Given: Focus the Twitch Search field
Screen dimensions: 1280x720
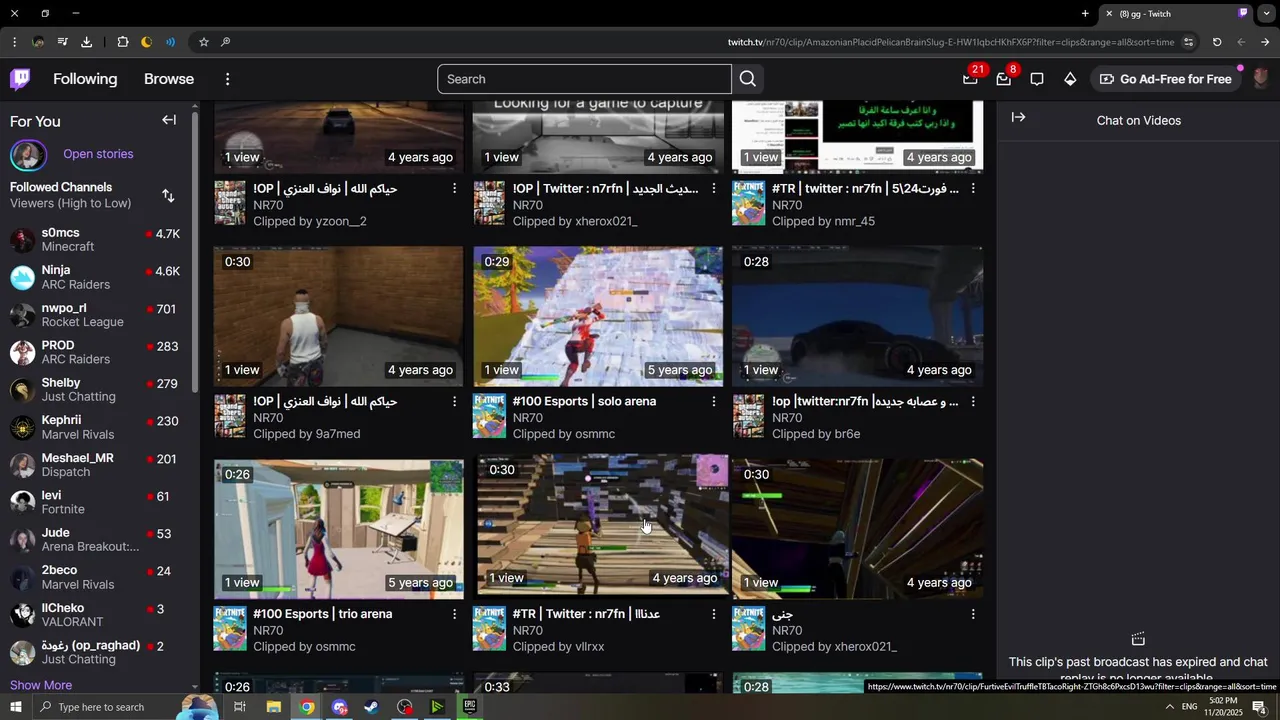Looking at the screenshot, I should 584,79.
